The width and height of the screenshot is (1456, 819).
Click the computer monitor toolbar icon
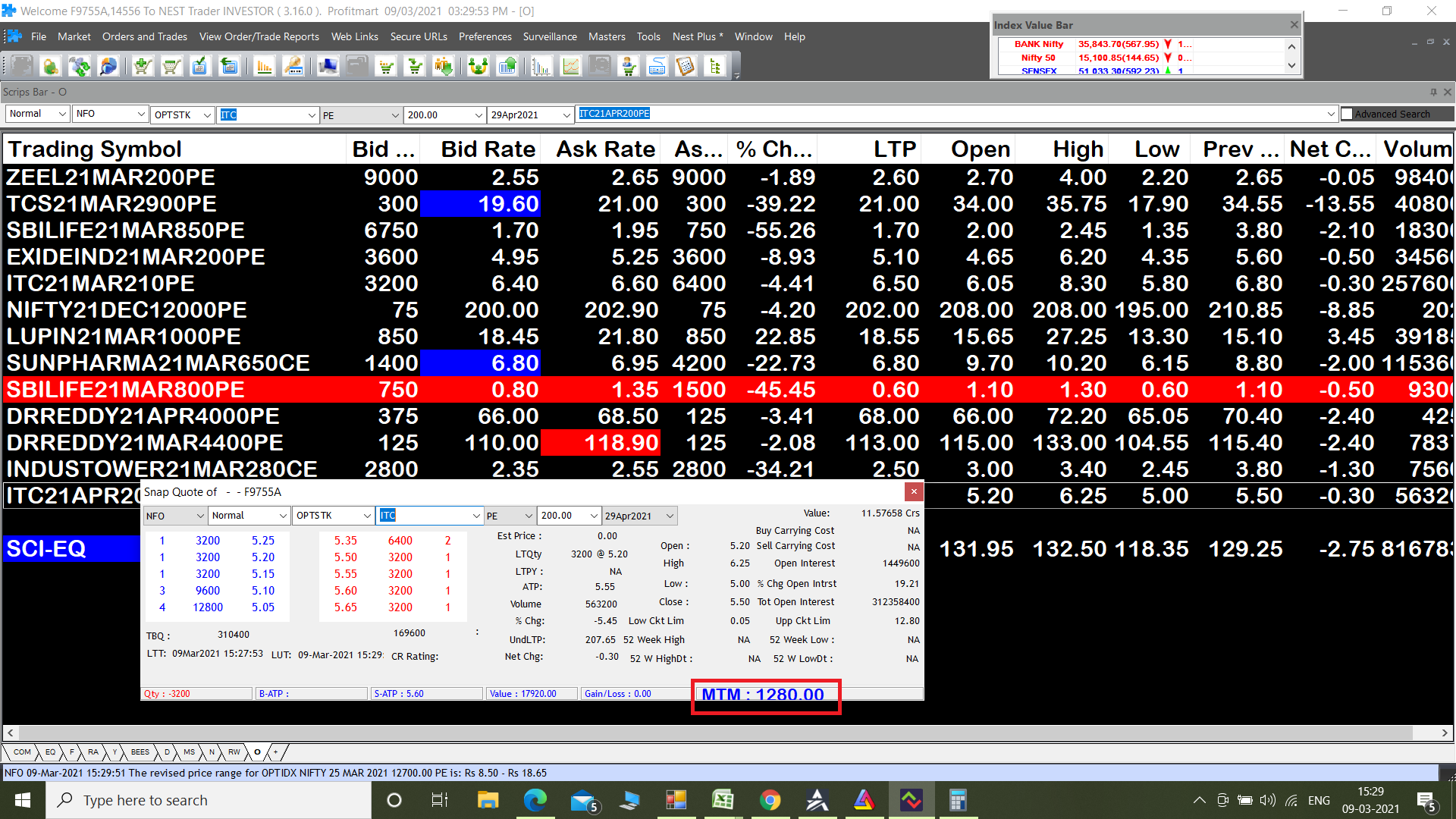(x=328, y=67)
